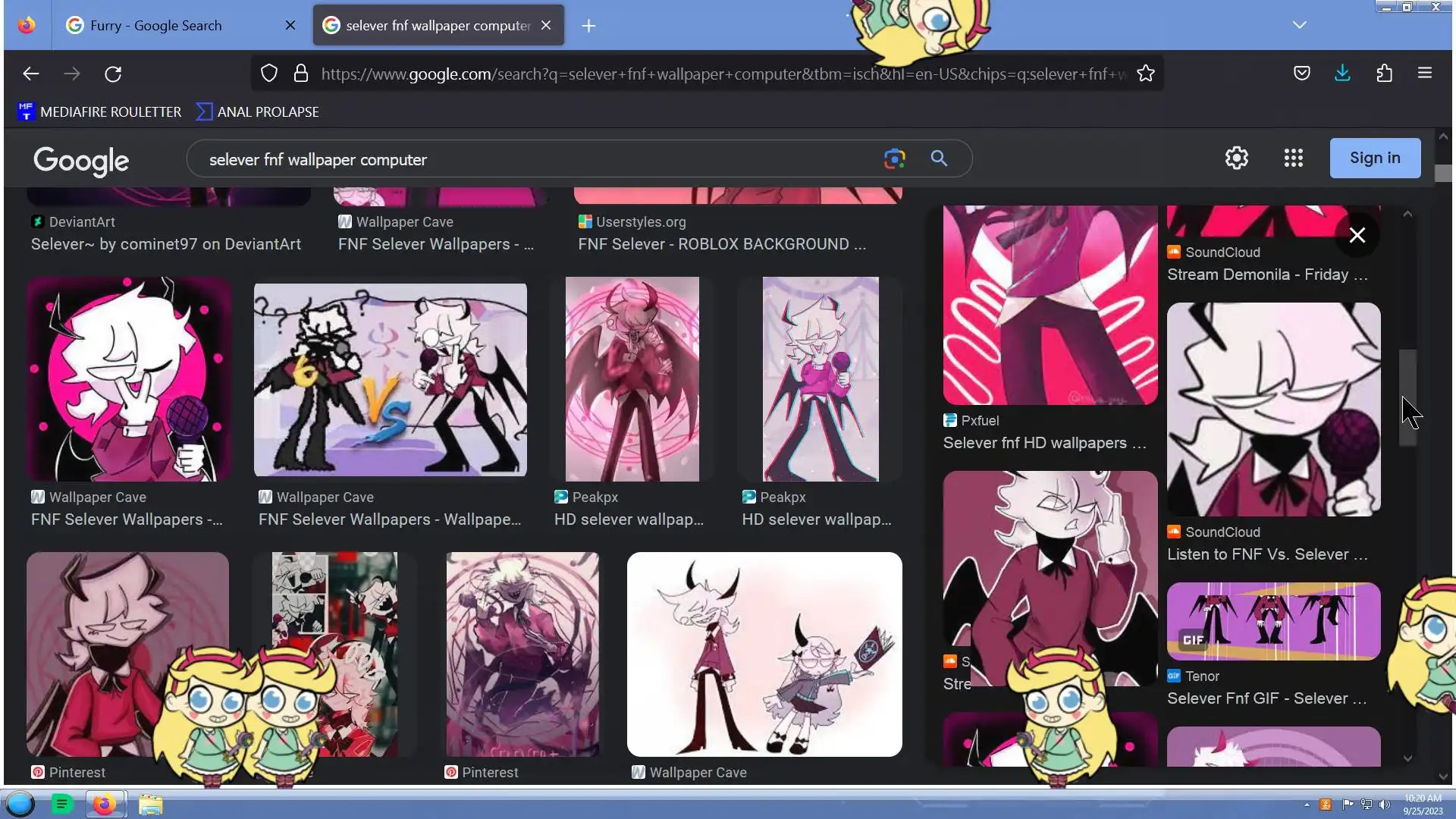Click the magnifying glass search icon
The image size is (1456, 819).
point(939,158)
